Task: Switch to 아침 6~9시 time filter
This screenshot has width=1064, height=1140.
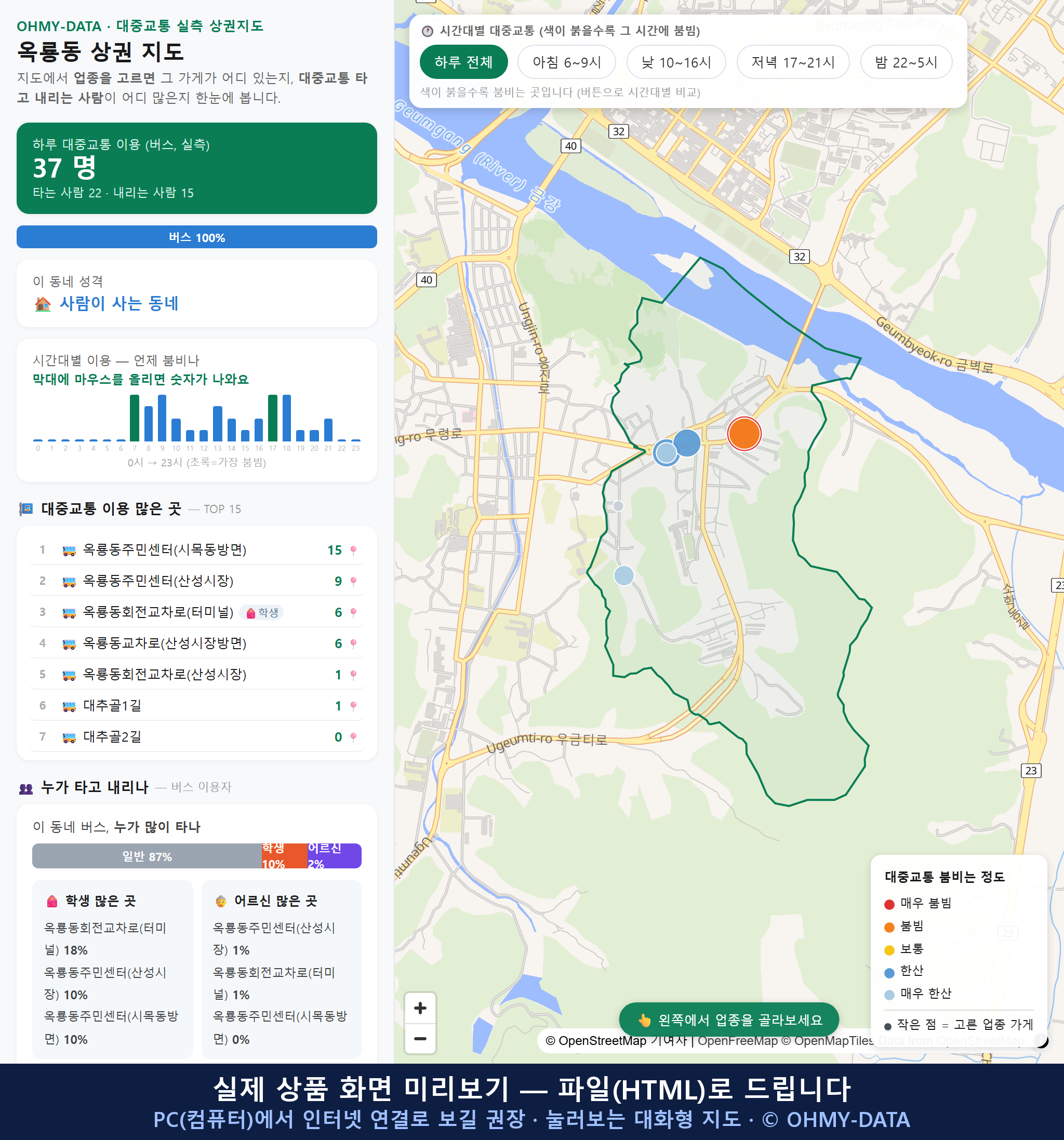Action: (x=567, y=62)
